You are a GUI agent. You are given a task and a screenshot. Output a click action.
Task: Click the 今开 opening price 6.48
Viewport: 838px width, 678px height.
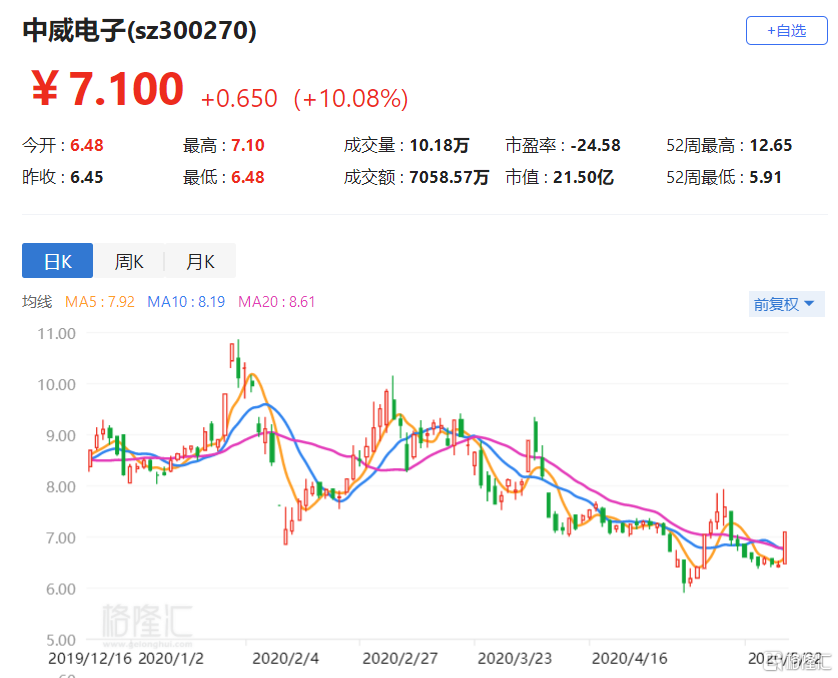click(87, 145)
